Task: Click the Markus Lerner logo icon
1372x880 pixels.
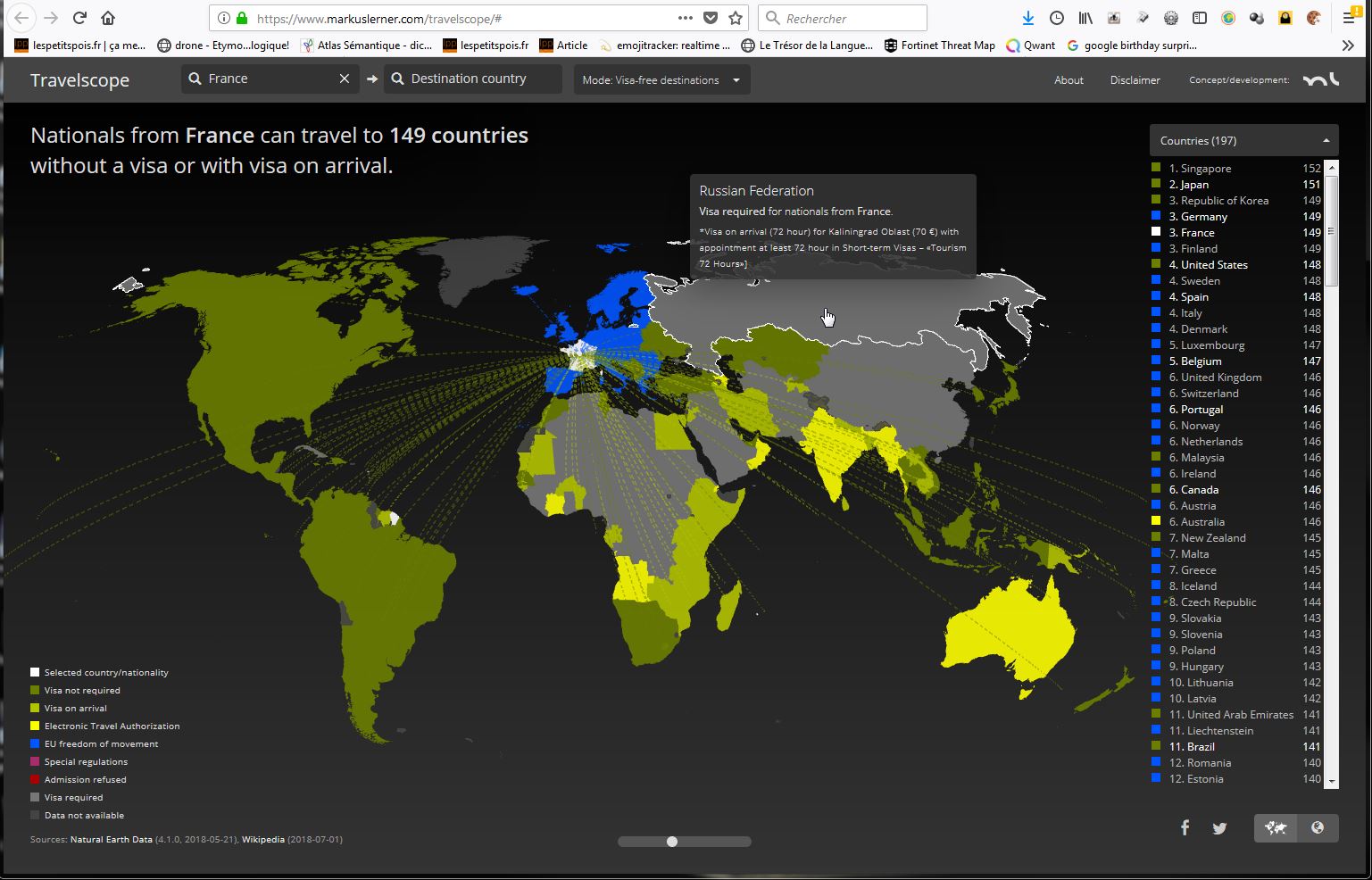Action: click(x=1320, y=79)
